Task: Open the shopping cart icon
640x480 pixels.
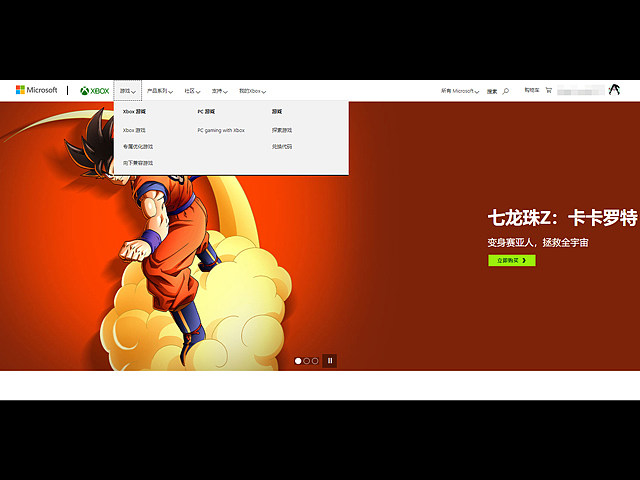Action: tap(548, 90)
